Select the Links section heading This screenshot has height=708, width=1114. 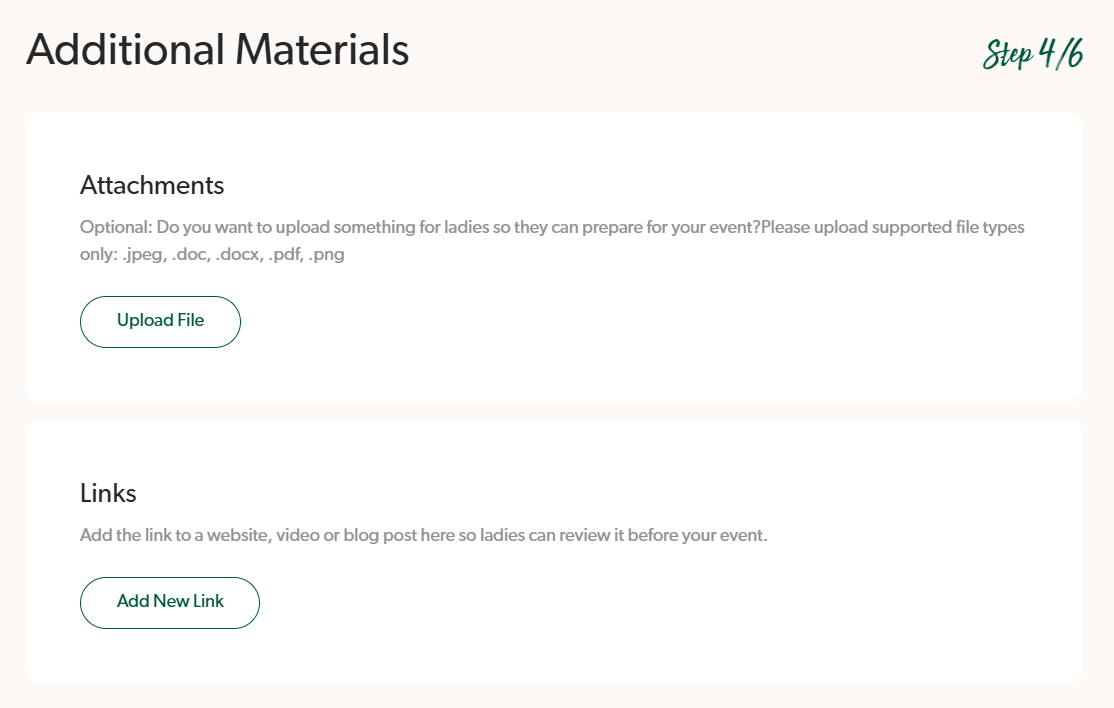click(x=108, y=493)
